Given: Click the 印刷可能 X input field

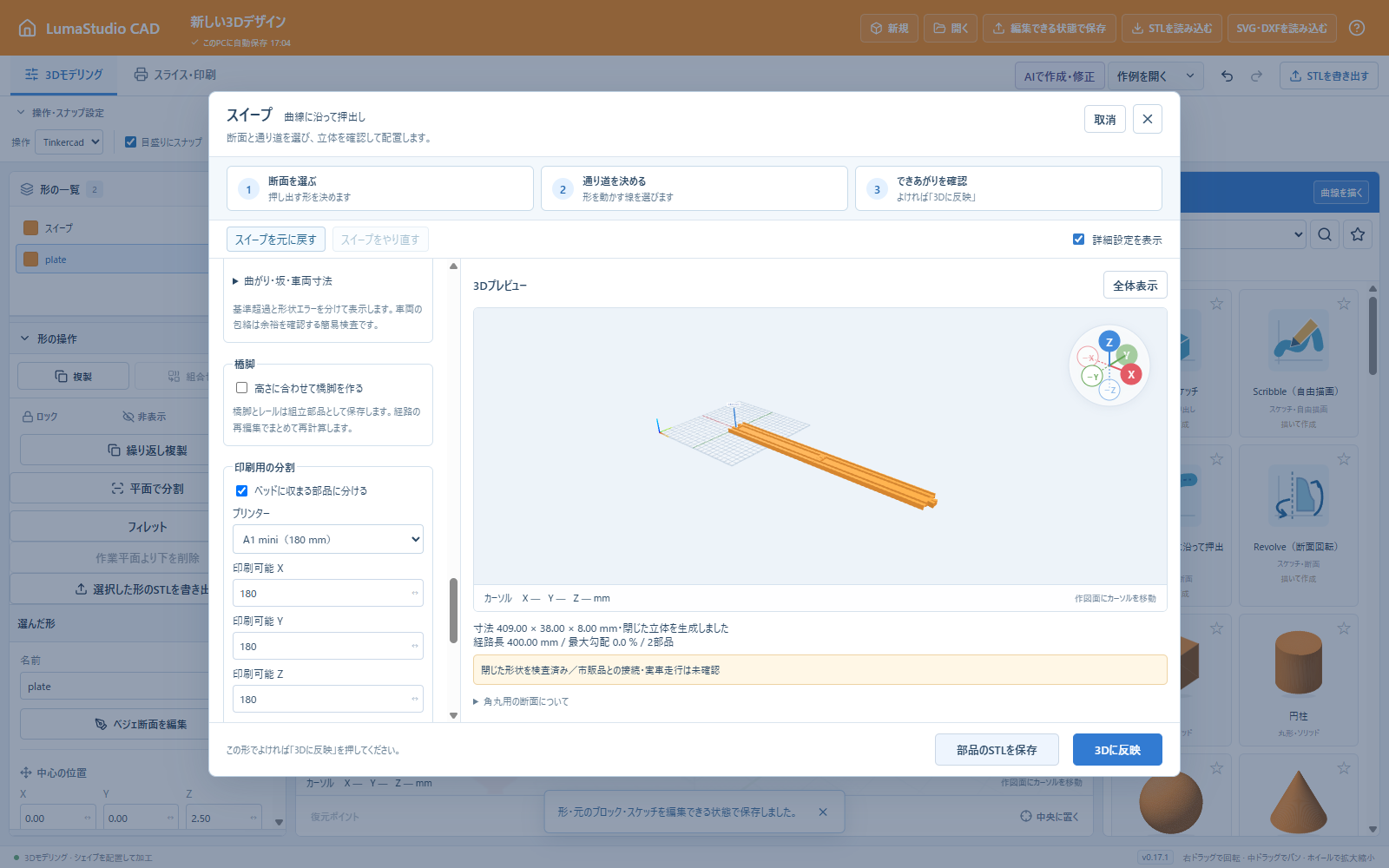Looking at the screenshot, I should coord(328,593).
